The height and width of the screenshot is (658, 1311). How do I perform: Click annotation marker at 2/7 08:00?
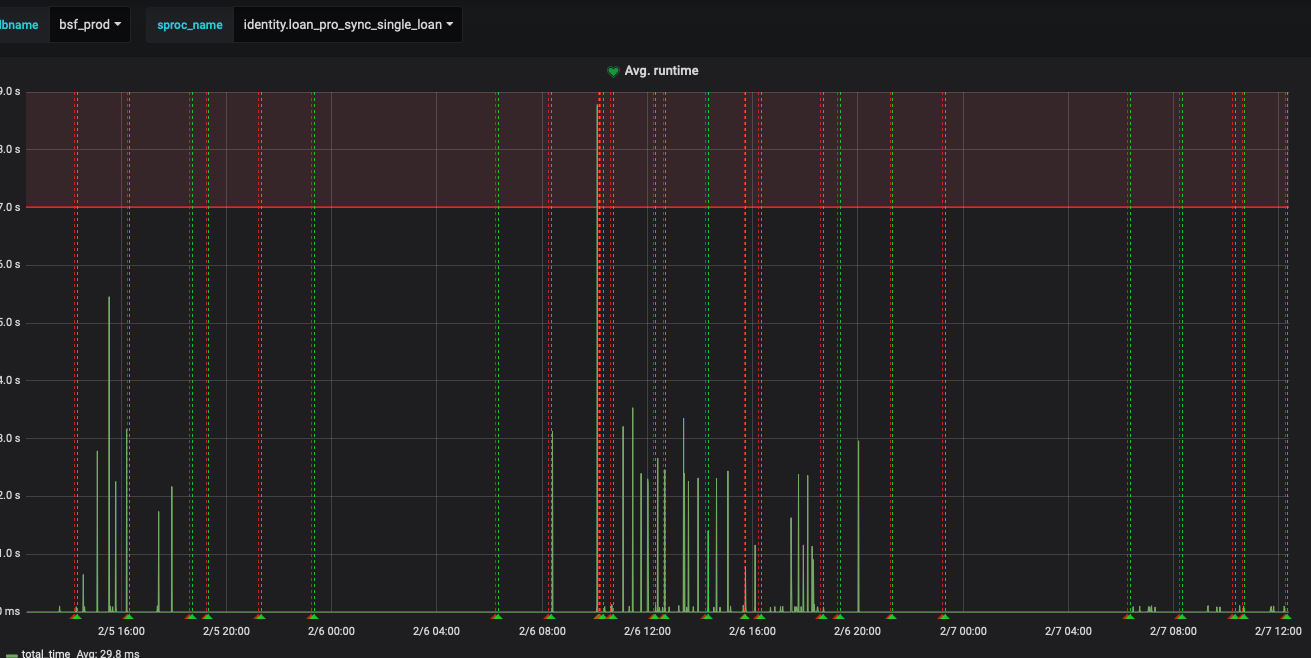click(x=1180, y=617)
